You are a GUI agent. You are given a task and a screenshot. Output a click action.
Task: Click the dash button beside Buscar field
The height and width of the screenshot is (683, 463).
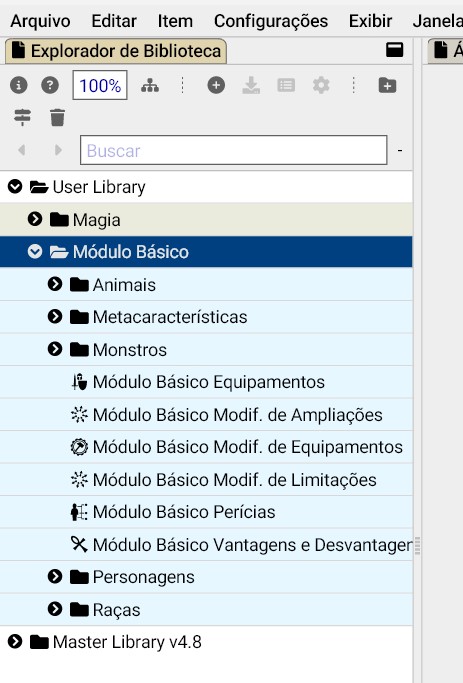400,151
